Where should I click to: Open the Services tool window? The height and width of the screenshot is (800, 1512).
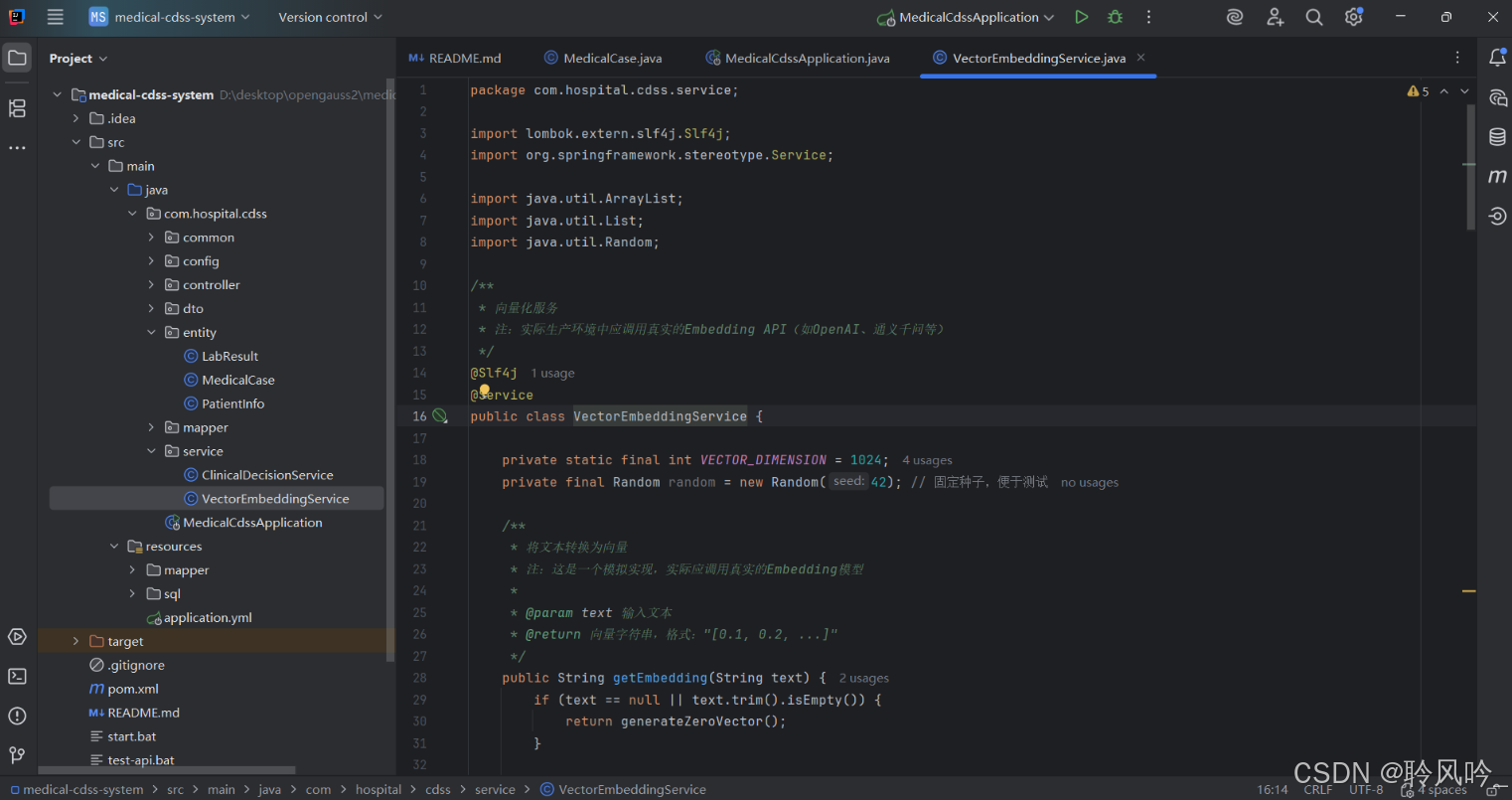coord(17,637)
